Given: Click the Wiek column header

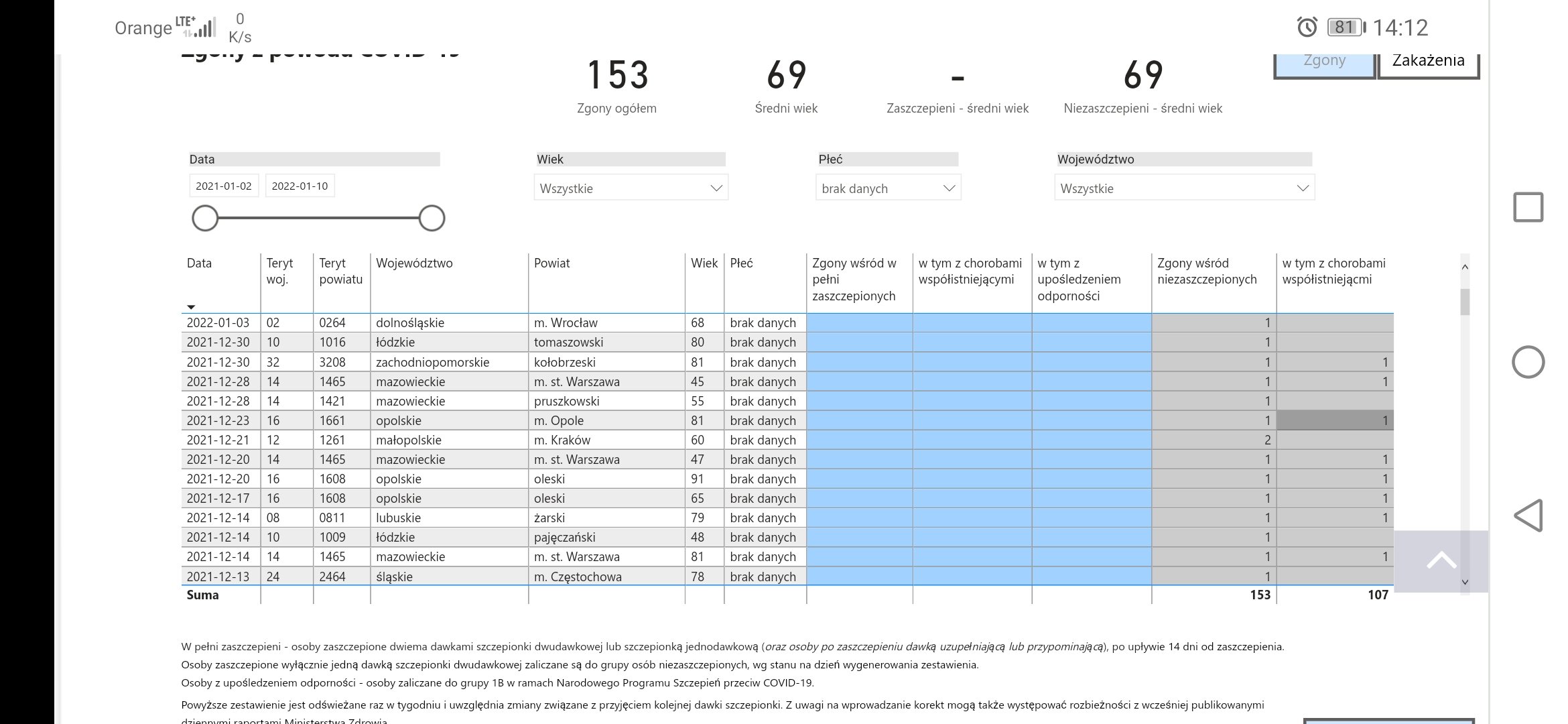Looking at the screenshot, I should pos(704,263).
